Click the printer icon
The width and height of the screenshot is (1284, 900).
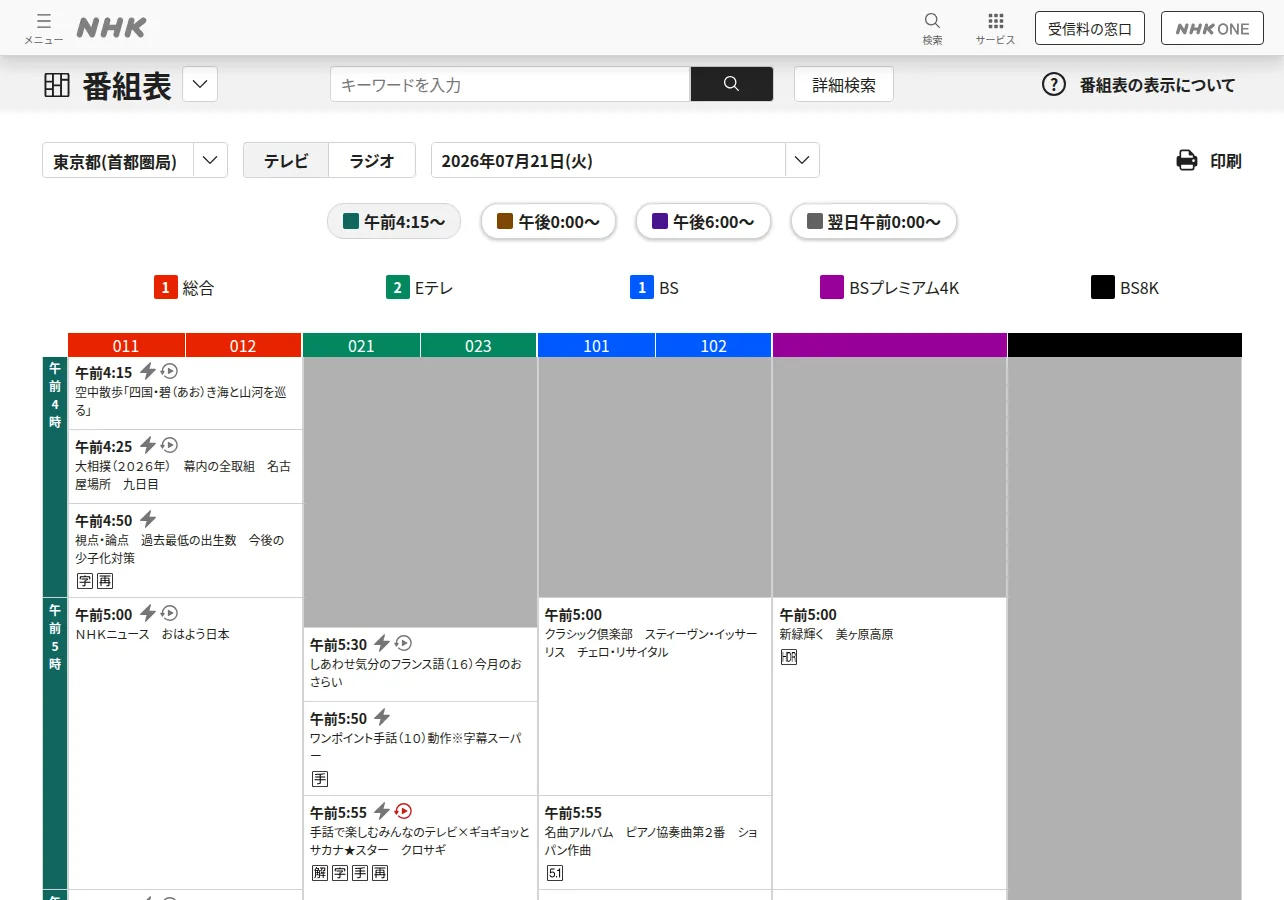coord(1187,160)
